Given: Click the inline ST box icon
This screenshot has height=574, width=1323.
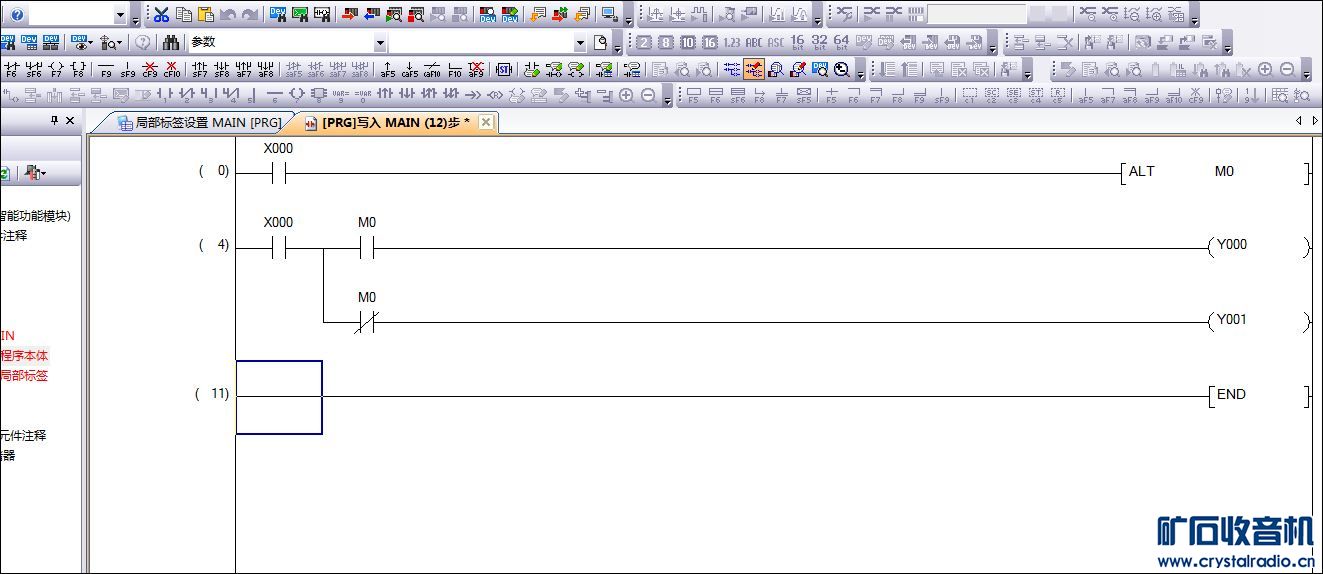Looking at the screenshot, I should 503,71.
